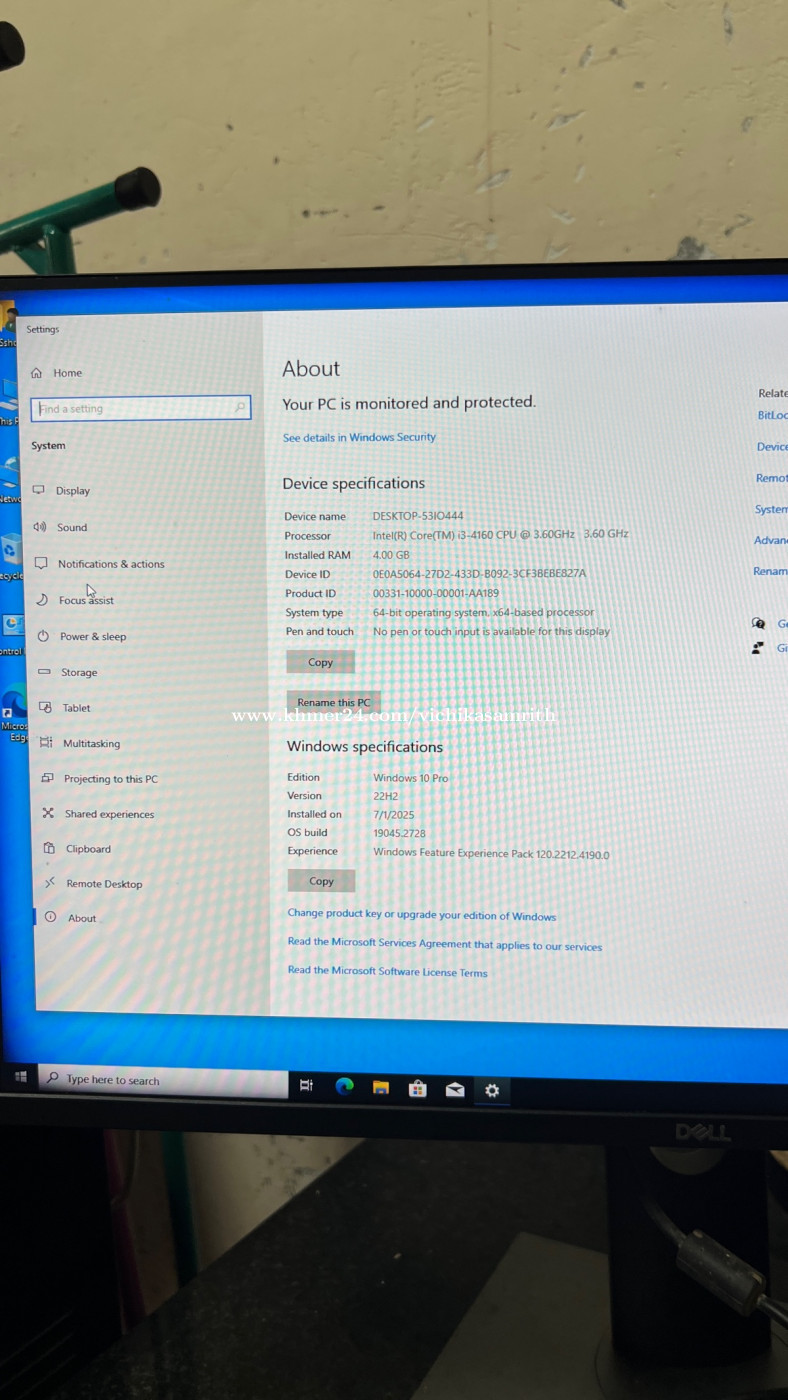The height and width of the screenshot is (1400, 788).
Task: Click Device ID value text
Action: click(479, 573)
